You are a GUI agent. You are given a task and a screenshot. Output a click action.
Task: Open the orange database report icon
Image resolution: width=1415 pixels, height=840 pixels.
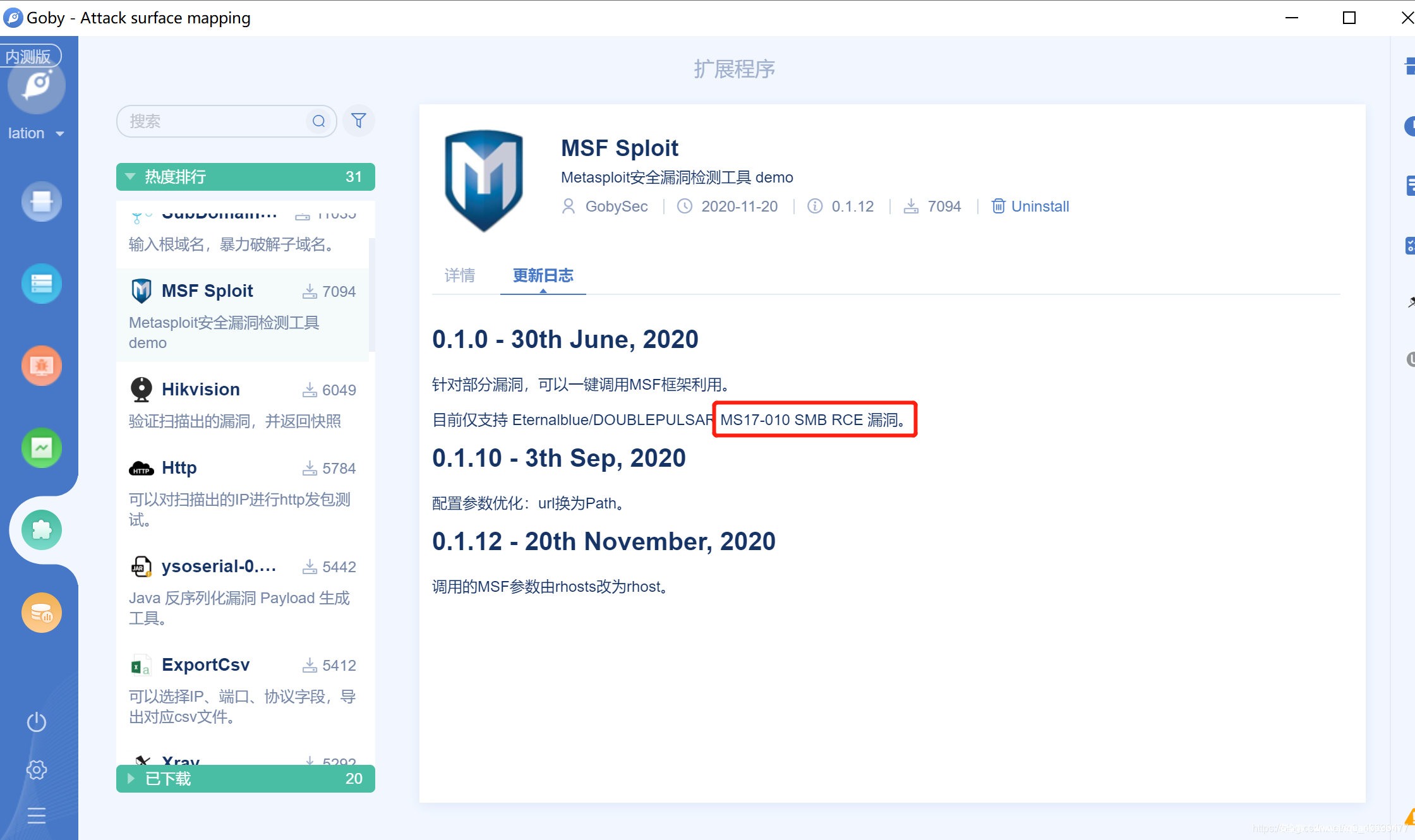point(42,612)
